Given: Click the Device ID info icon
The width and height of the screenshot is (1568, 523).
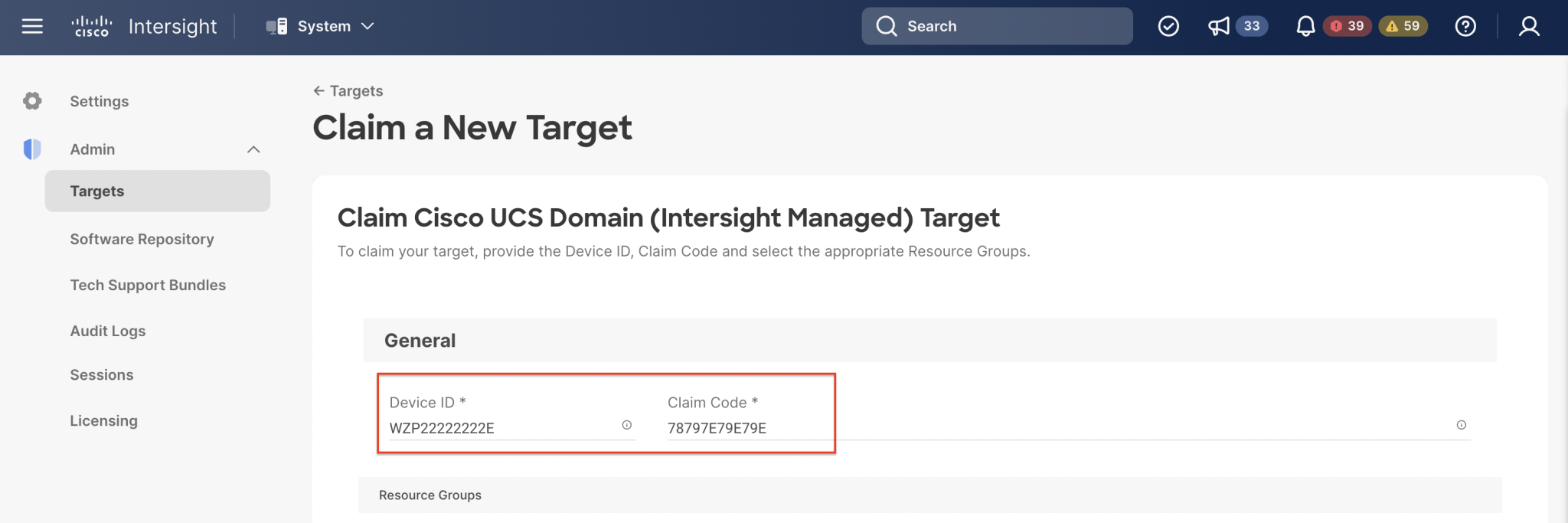Looking at the screenshot, I should [626, 425].
